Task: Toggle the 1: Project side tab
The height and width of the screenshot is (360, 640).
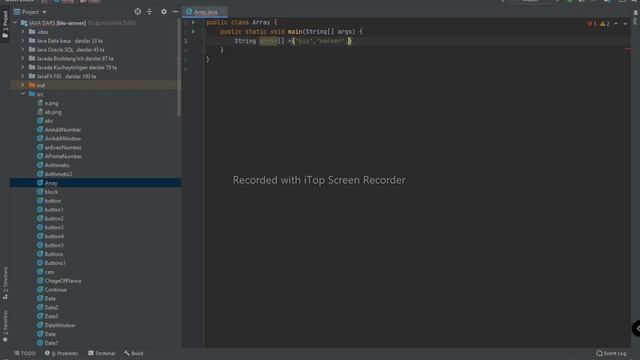Action: [5, 24]
